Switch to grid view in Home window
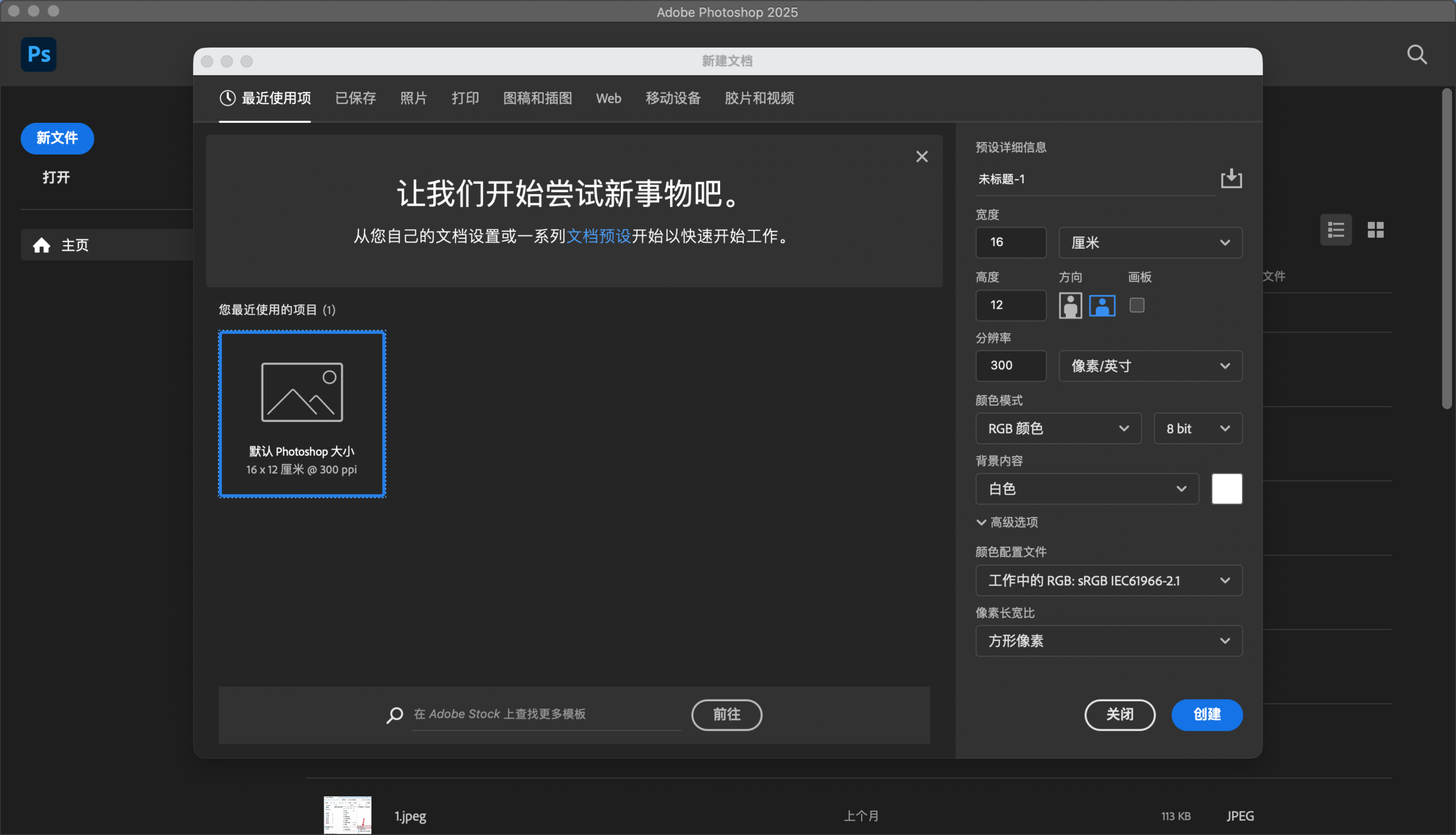1456x835 pixels. (1375, 230)
